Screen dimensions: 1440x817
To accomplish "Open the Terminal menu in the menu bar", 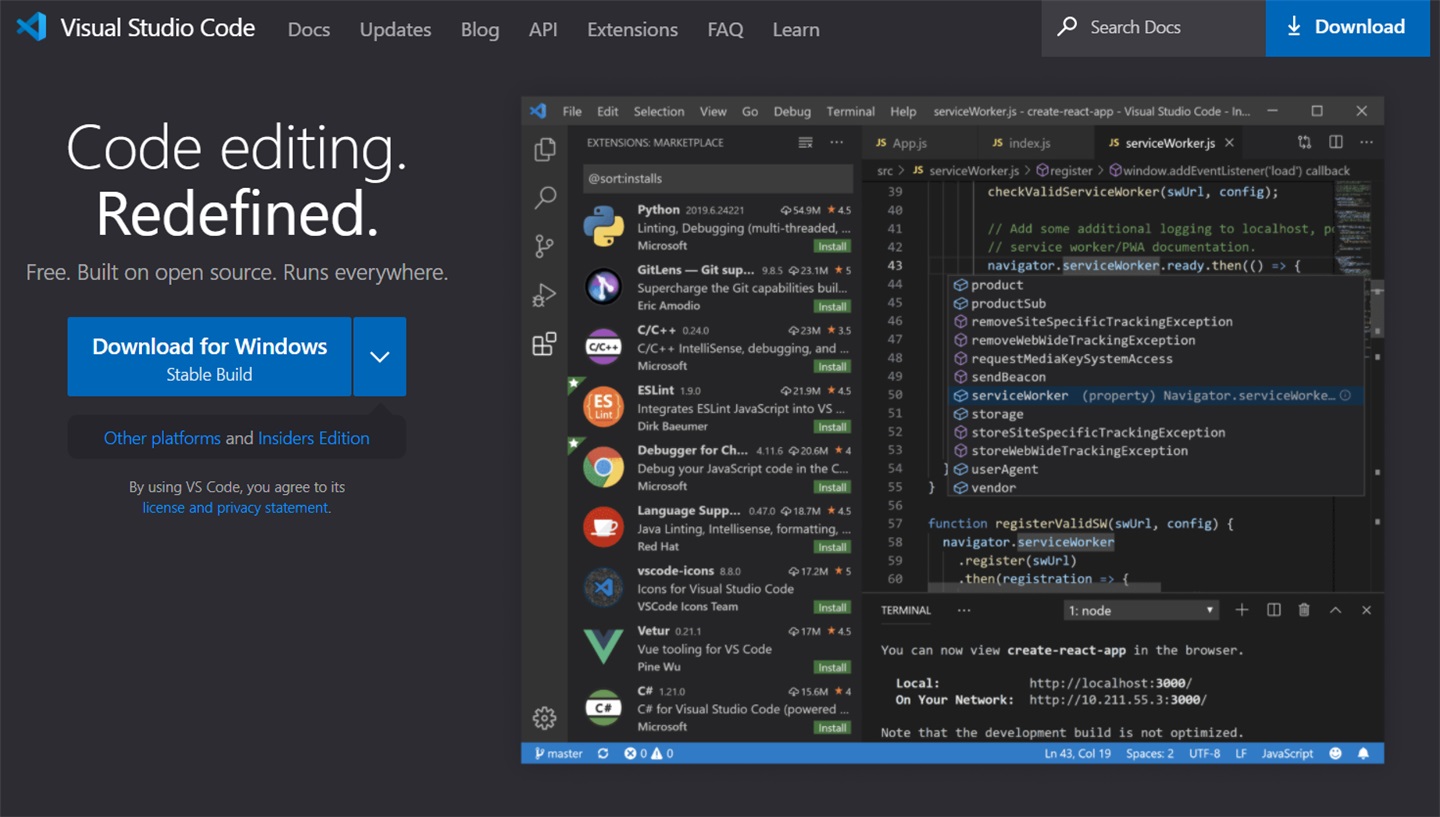I will point(849,111).
